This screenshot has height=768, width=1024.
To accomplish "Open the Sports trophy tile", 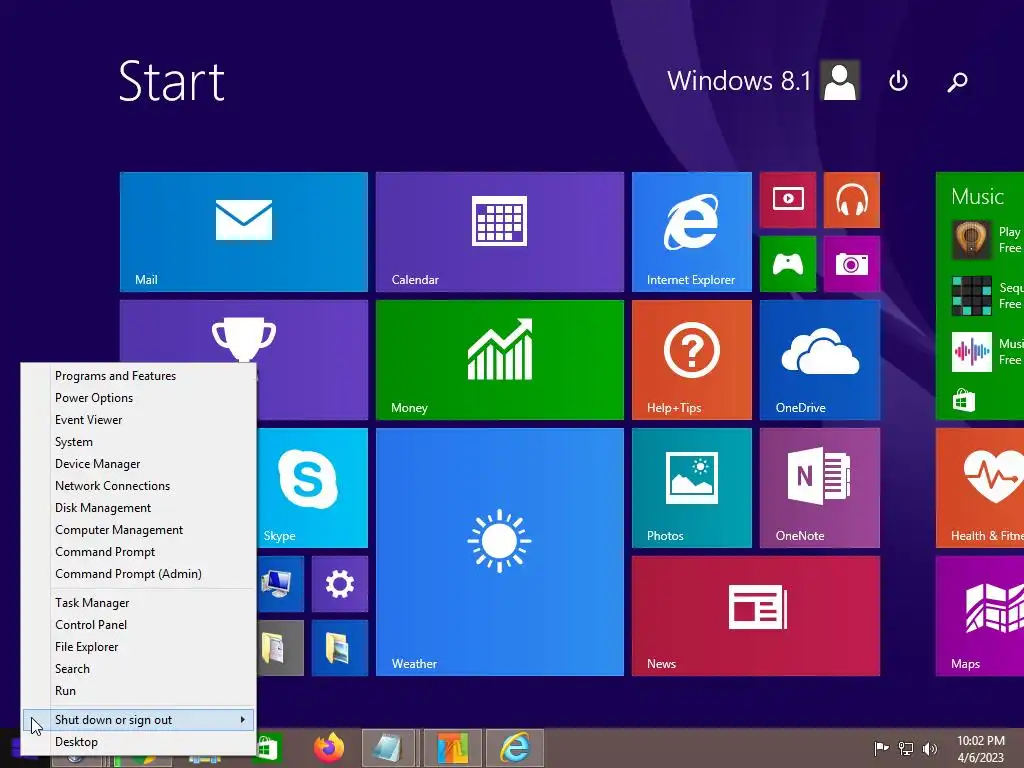I will tap(244, 332).
